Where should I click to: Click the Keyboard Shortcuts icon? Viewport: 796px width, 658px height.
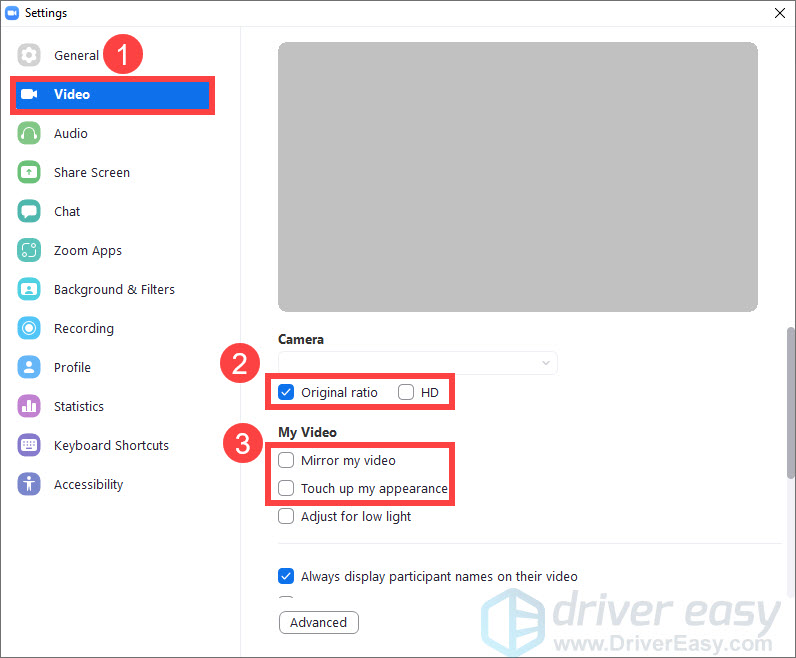[29, 446]
